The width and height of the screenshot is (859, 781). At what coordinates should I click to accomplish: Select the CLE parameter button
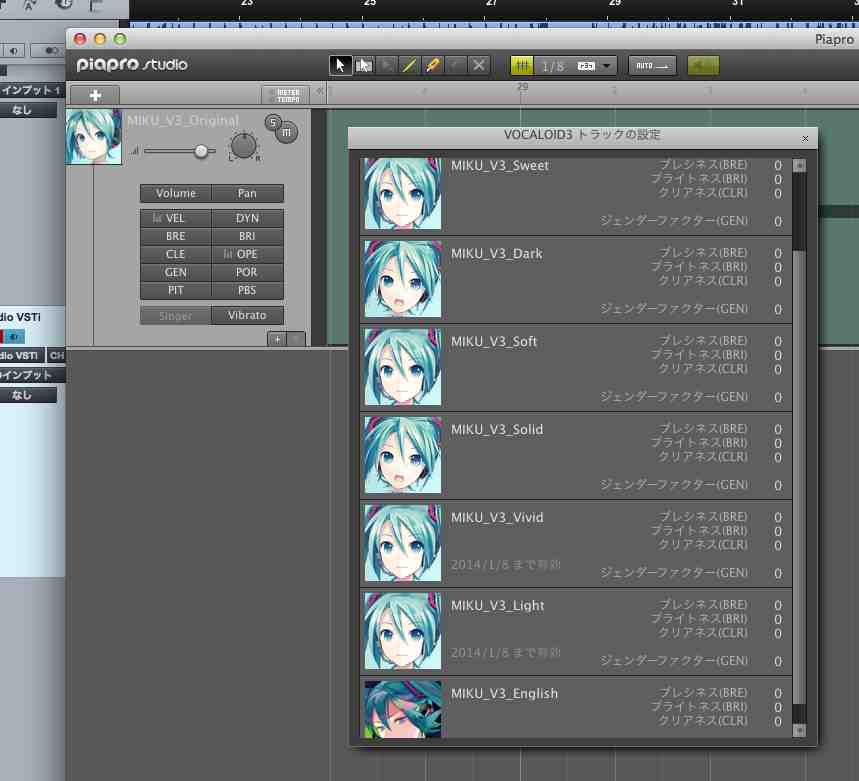(x=176, y=254)
